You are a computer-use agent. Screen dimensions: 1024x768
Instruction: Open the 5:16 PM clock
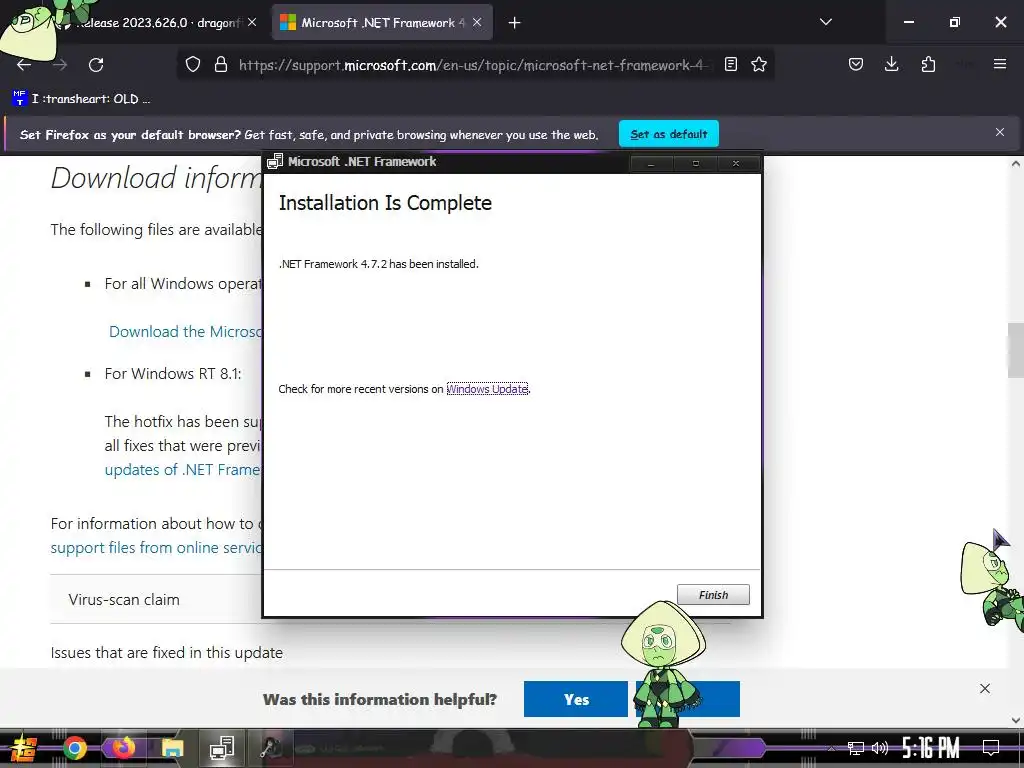931,748
